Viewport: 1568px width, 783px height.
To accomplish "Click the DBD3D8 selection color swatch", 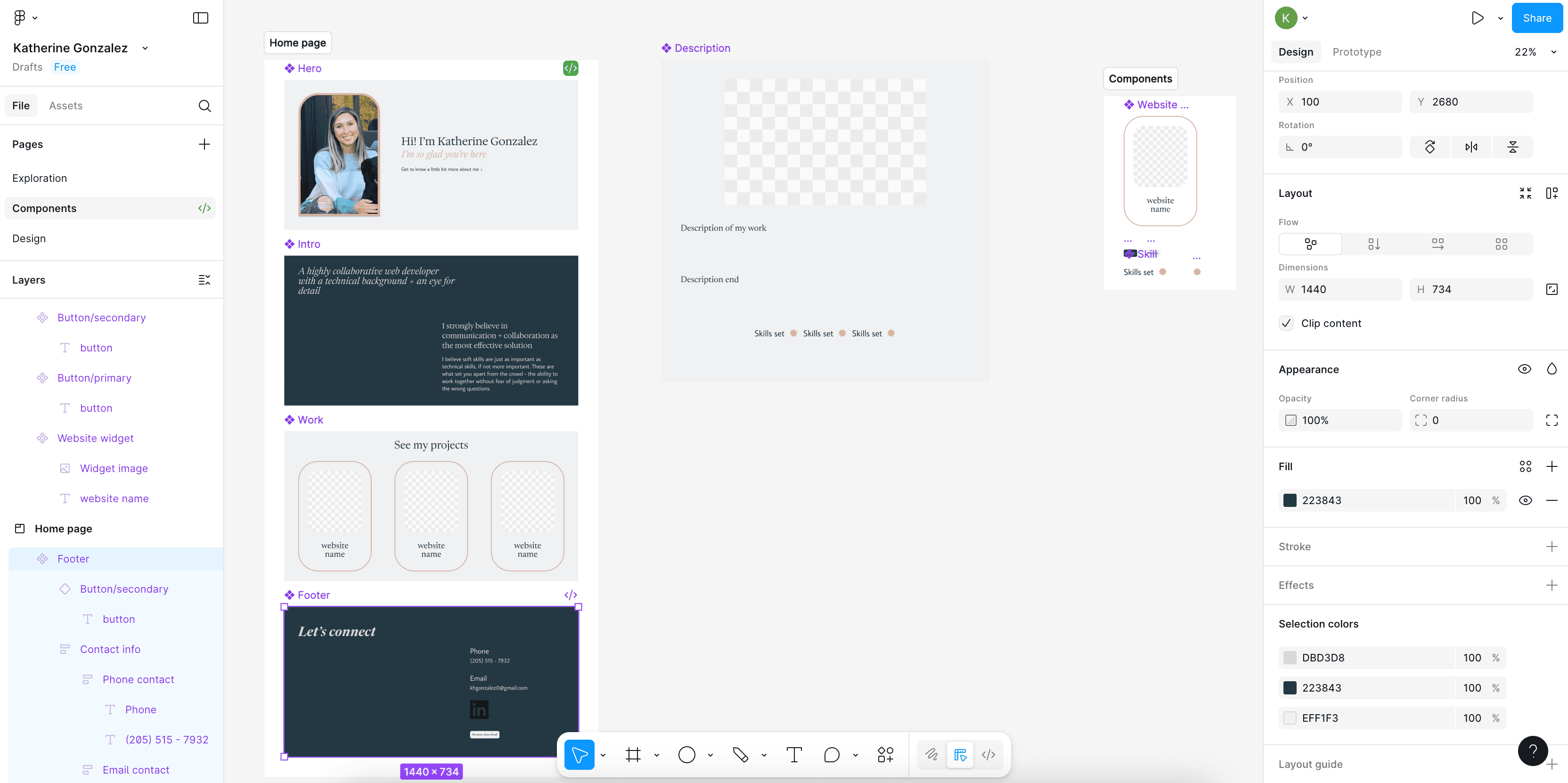I will (x=1290, y=658).
